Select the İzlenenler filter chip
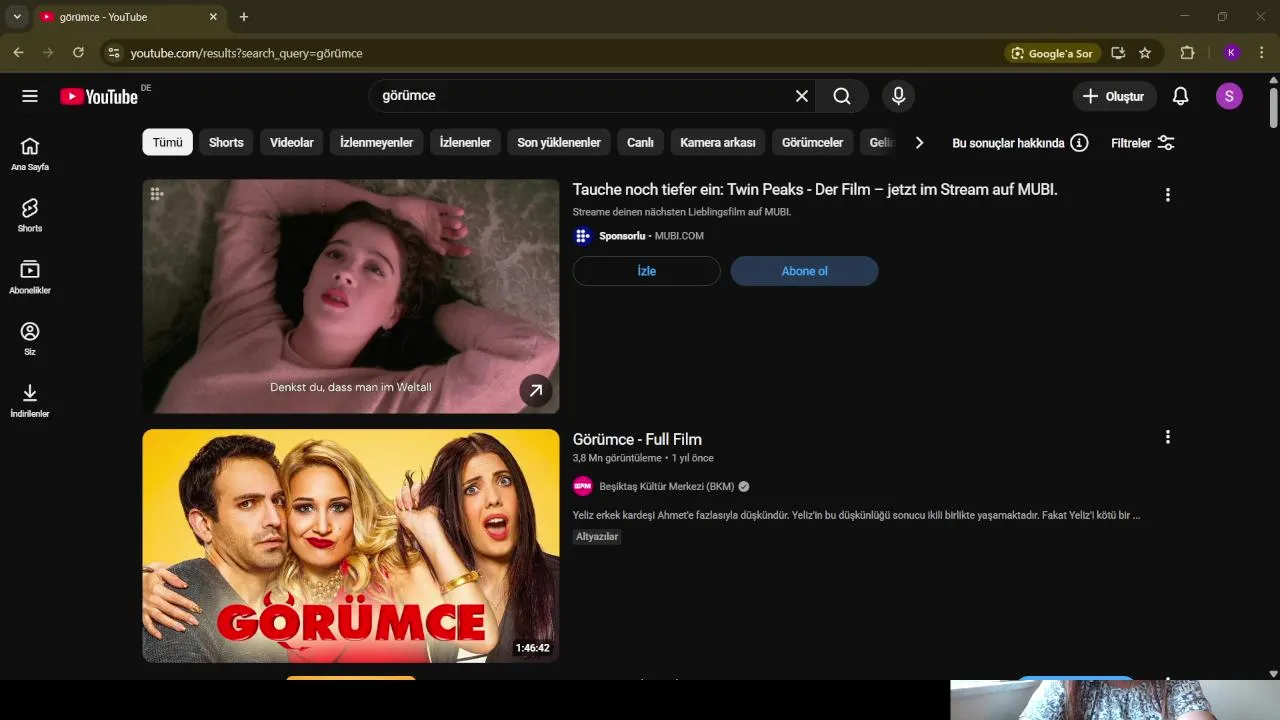Viewport: 1280px width, 720px height. 465,142
